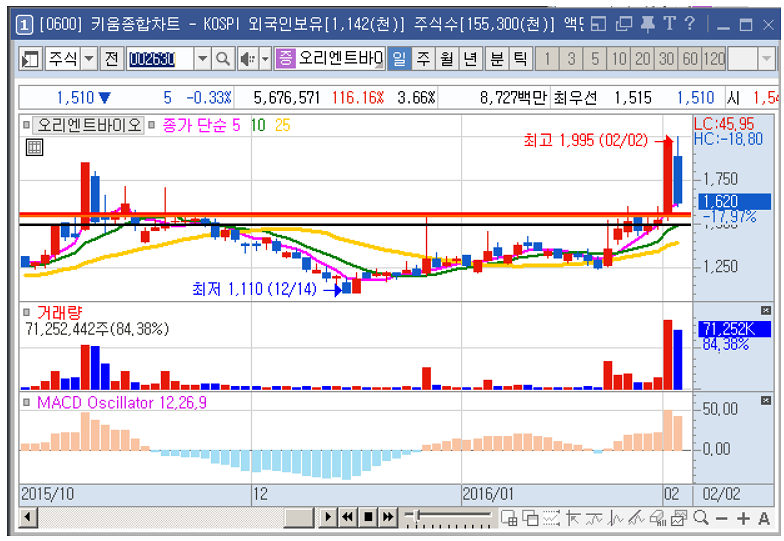Toggle the square marker before 오리엔트바이오 label
The height and width of the screenshot is (541, 784).
pos(26,124)
